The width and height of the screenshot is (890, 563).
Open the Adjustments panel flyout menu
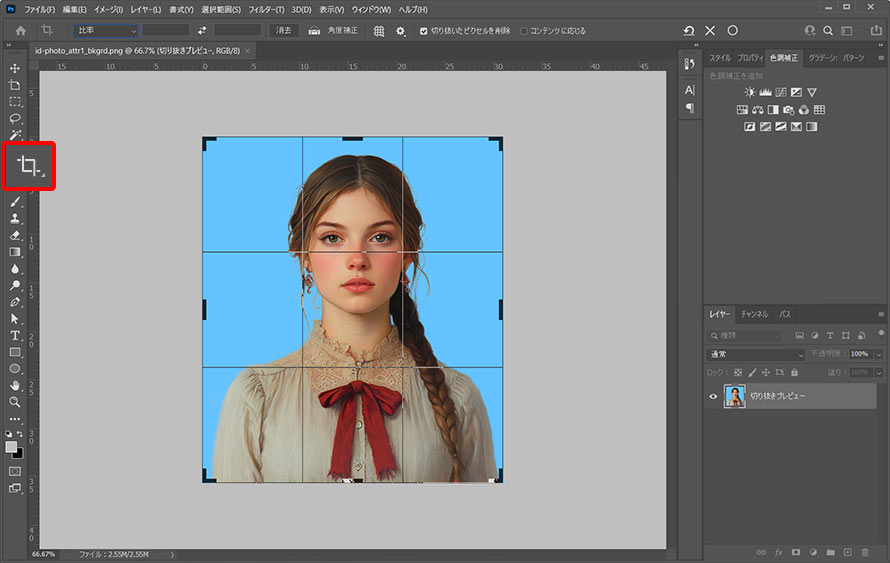coord(881,58)
